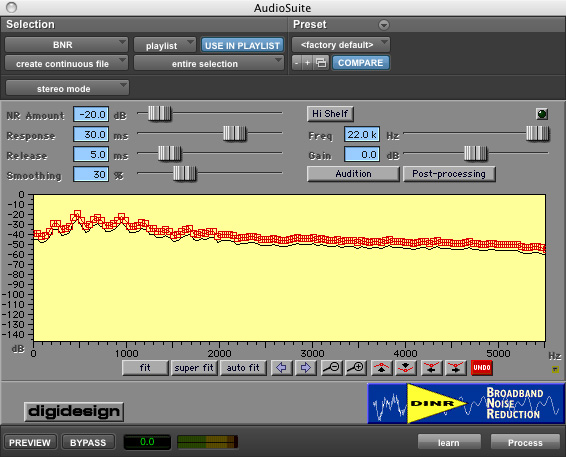Viewport: 566px width, 457px height.
Task: Click the scroll right arrow icon
Action: click(306, 368)
